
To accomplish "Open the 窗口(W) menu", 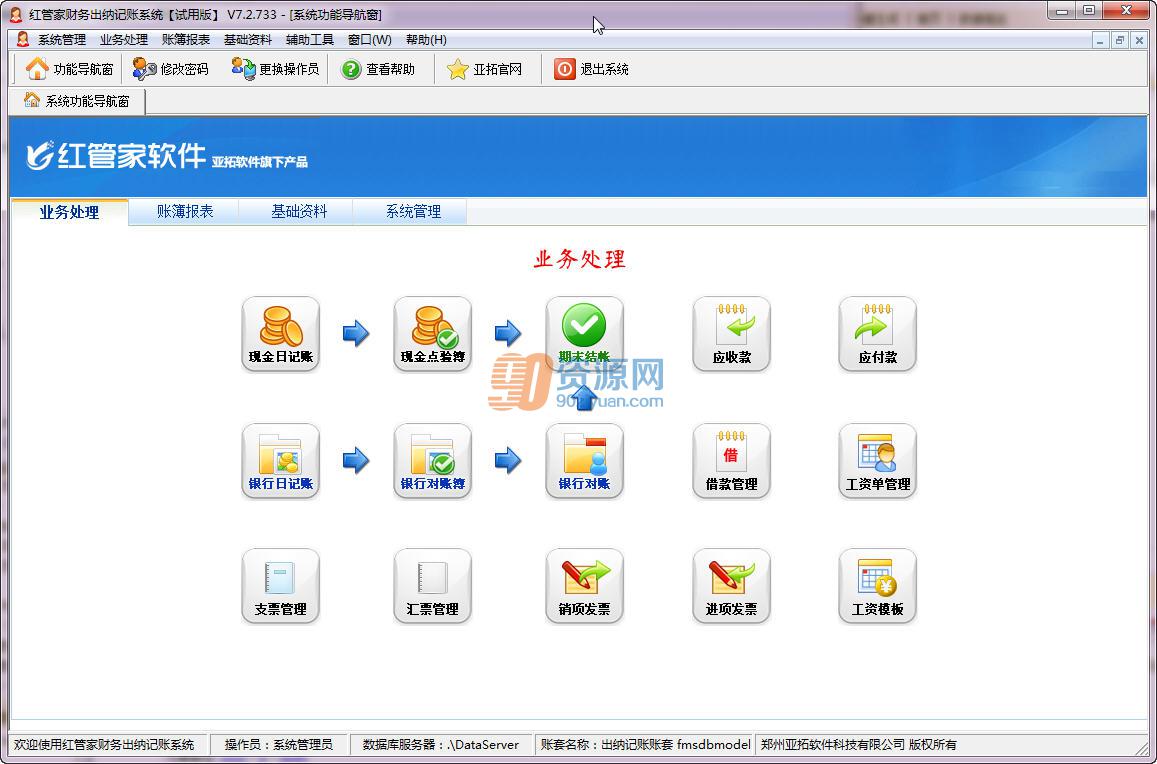I will tap(370, 40).
